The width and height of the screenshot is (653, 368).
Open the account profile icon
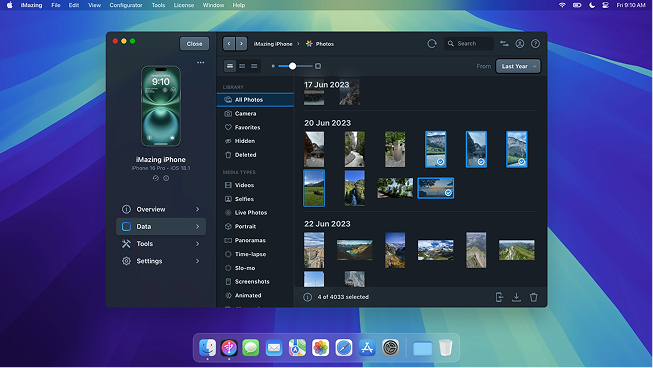tap(520, 44)
